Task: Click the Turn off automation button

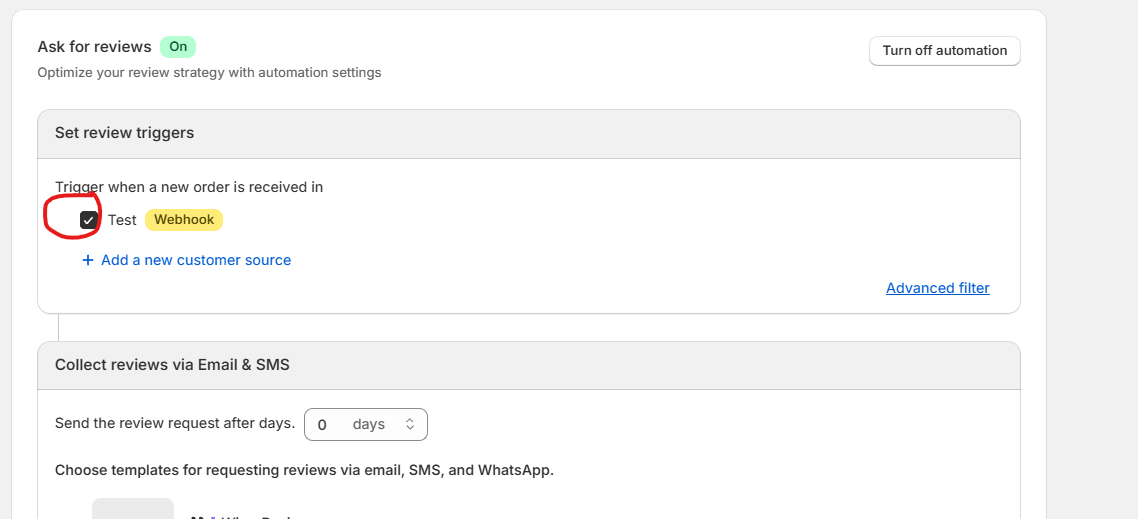Action: point(944,51)
